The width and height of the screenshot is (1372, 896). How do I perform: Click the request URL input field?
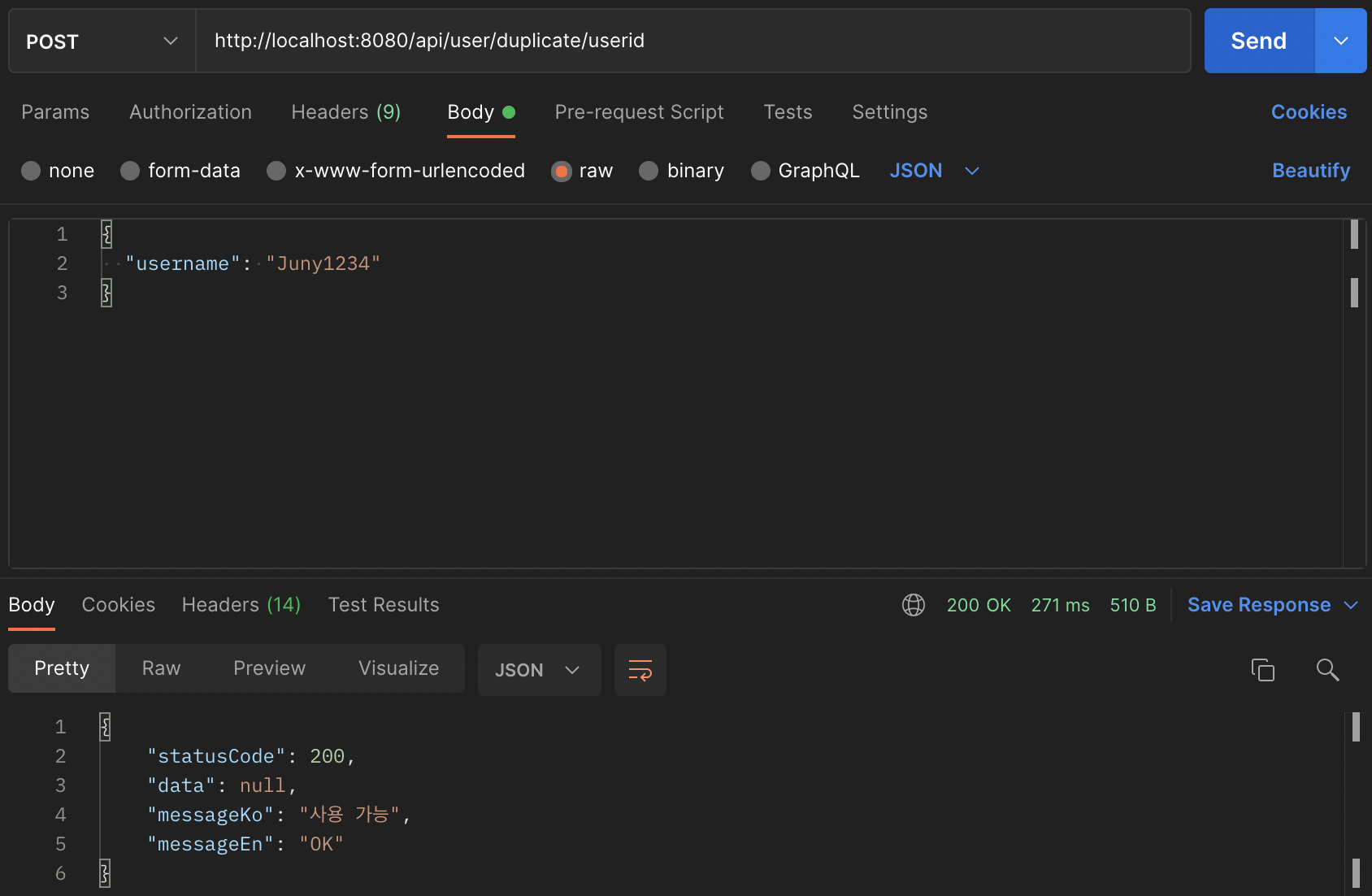[x=693, y=41]
